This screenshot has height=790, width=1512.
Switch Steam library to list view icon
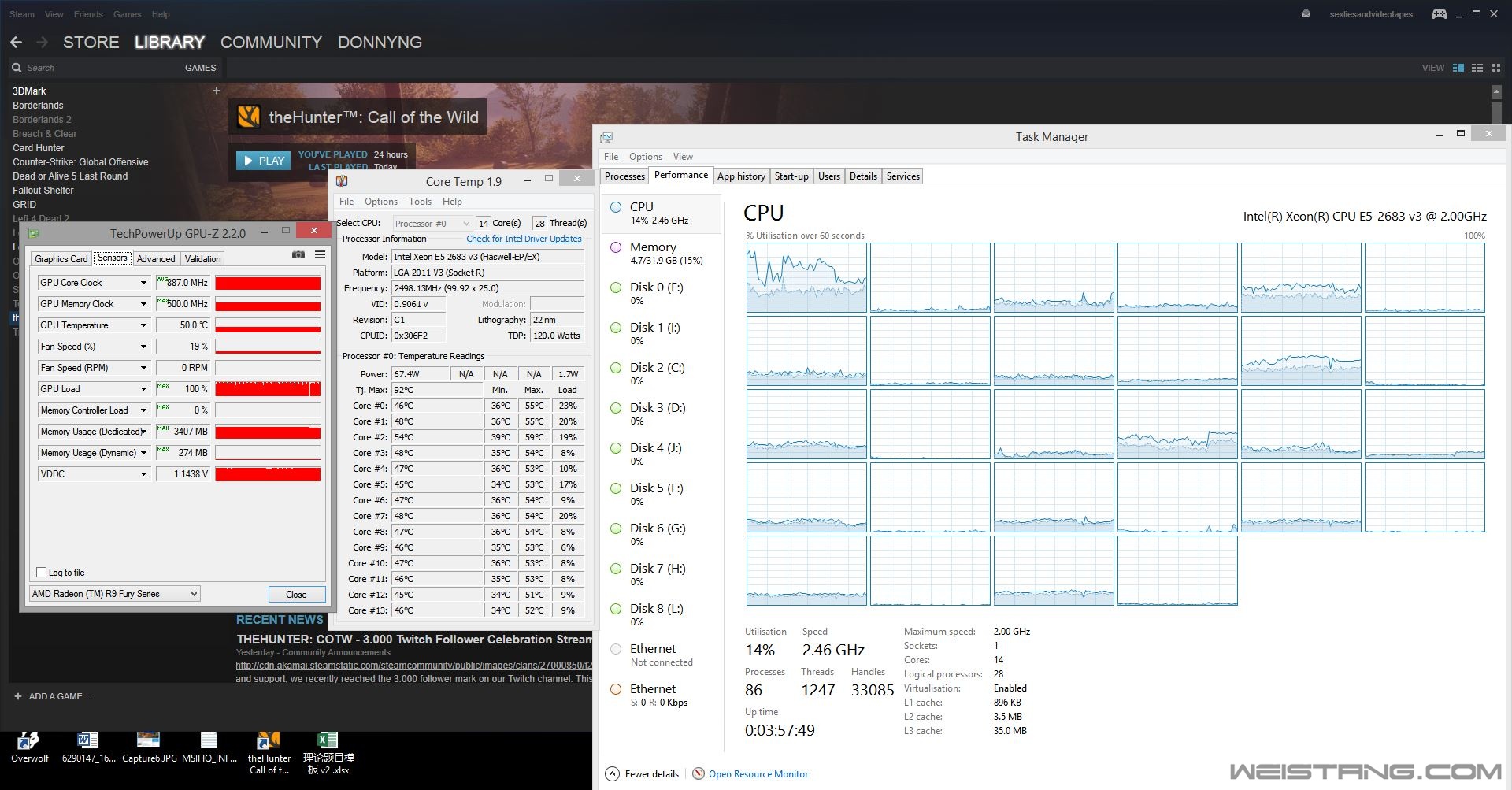click(x=1477, y=68)
